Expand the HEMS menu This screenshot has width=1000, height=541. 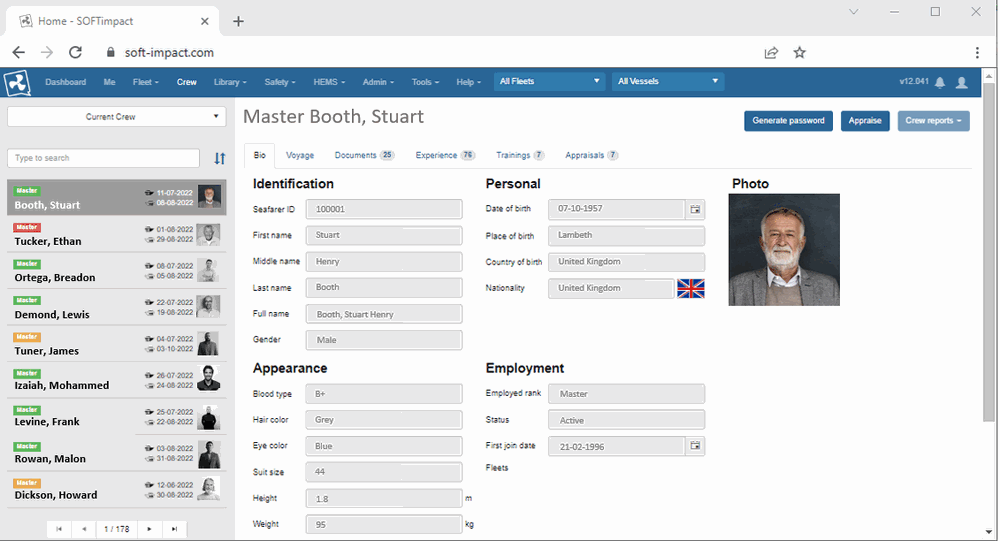point(329,82)
